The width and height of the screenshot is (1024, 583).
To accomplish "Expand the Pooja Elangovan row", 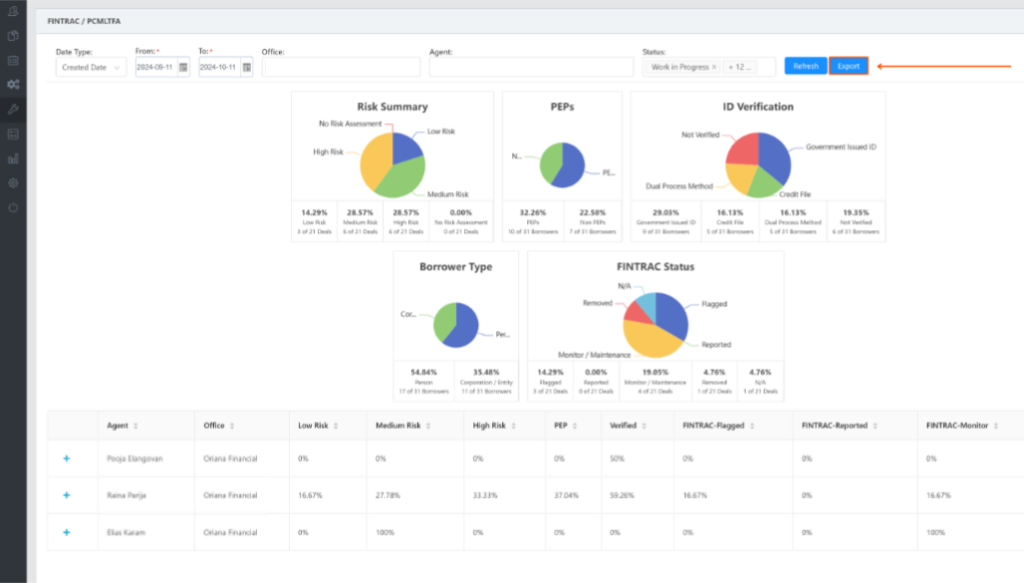I will coord(67,458).
